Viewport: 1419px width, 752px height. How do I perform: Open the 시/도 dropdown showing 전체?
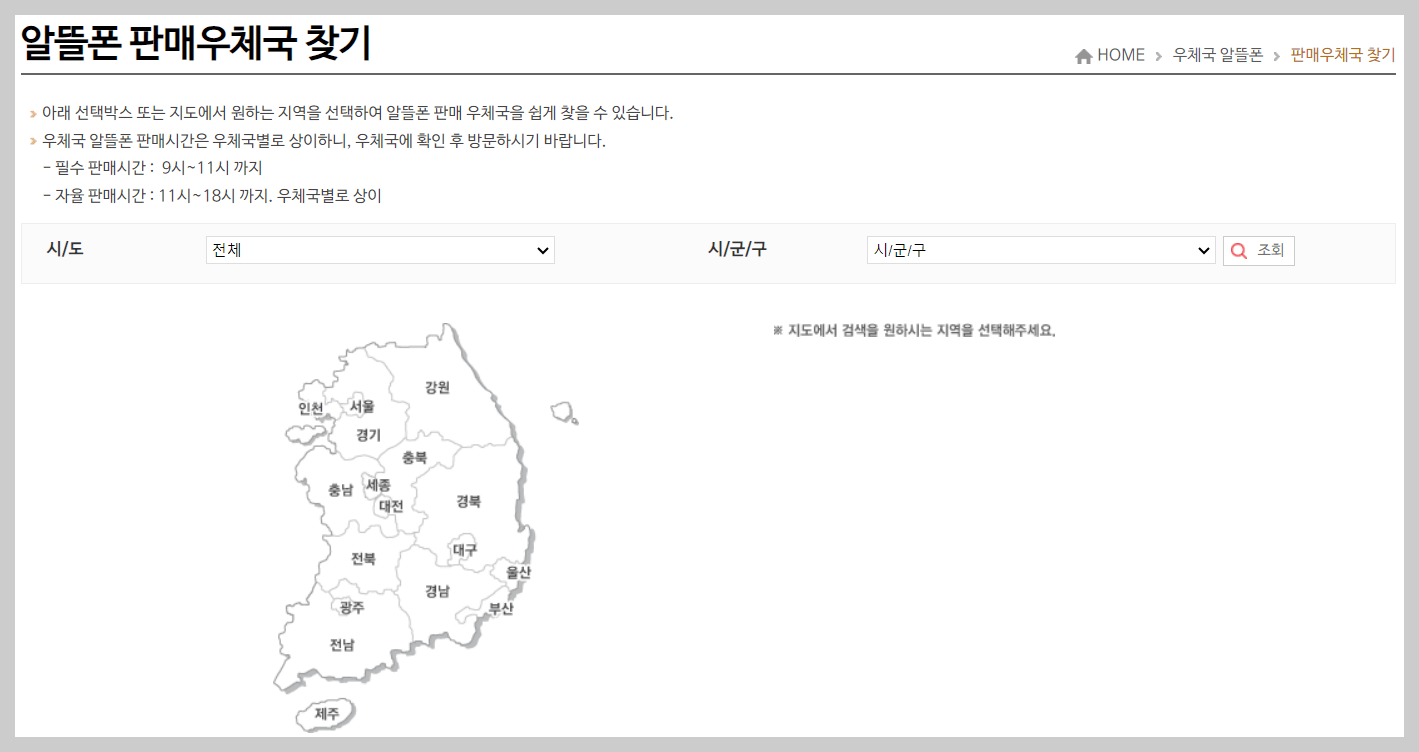click(x=380, y=250)
